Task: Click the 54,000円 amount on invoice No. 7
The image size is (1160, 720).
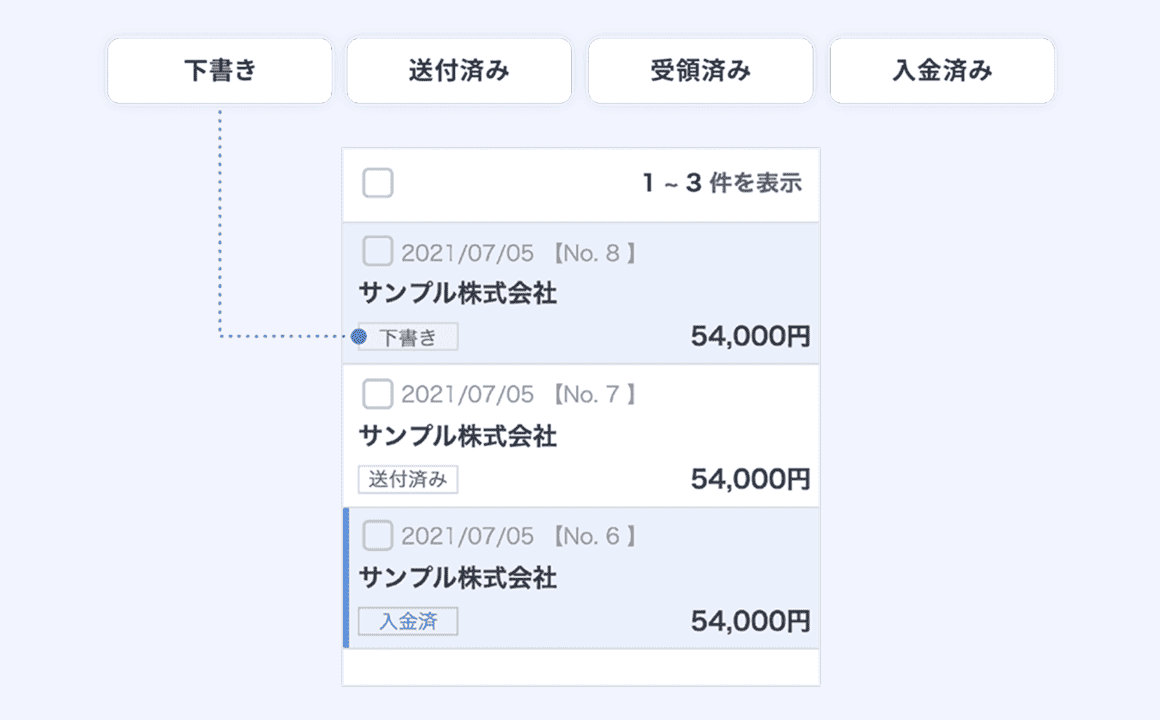Action: tap(751, 480)
